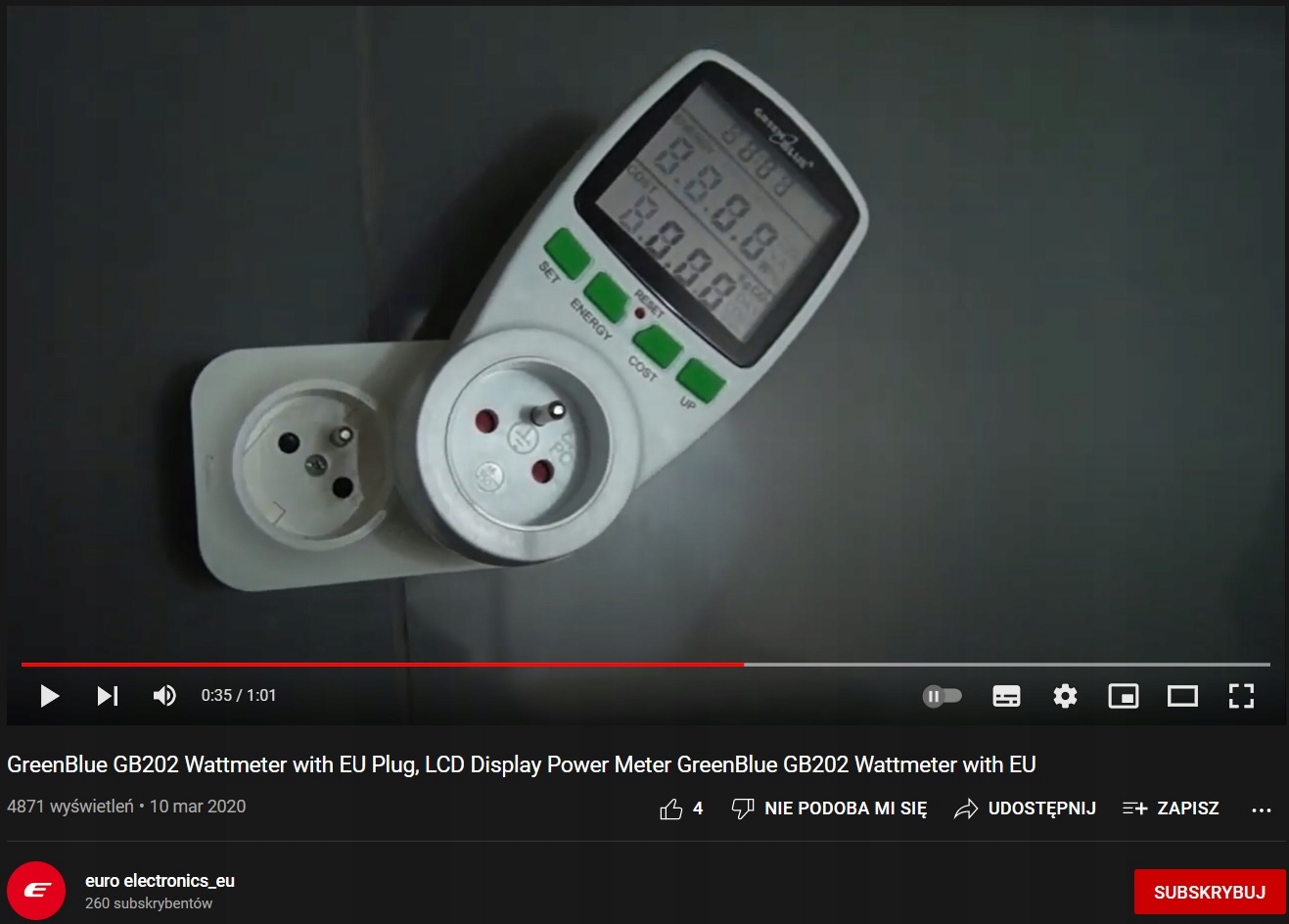Click the 0:35 / 1:01 time display

[239, 696]
